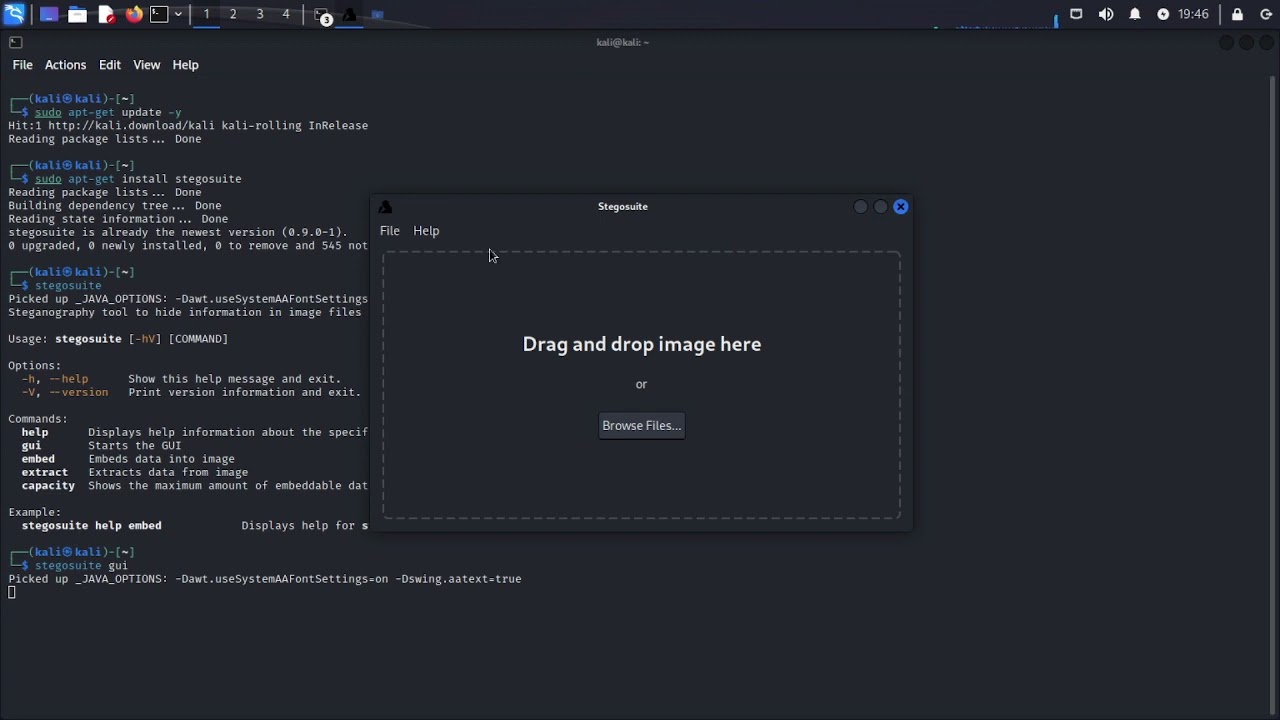Open the Kali dragon applications menu

(14, 14)
